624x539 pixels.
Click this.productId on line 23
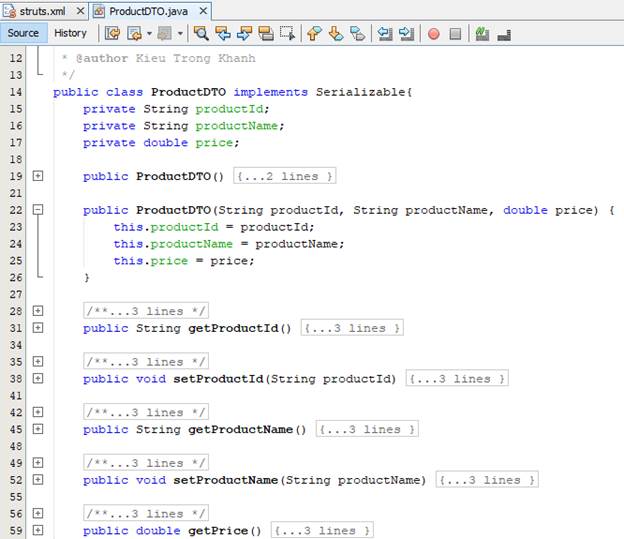(x=166, y=227)
